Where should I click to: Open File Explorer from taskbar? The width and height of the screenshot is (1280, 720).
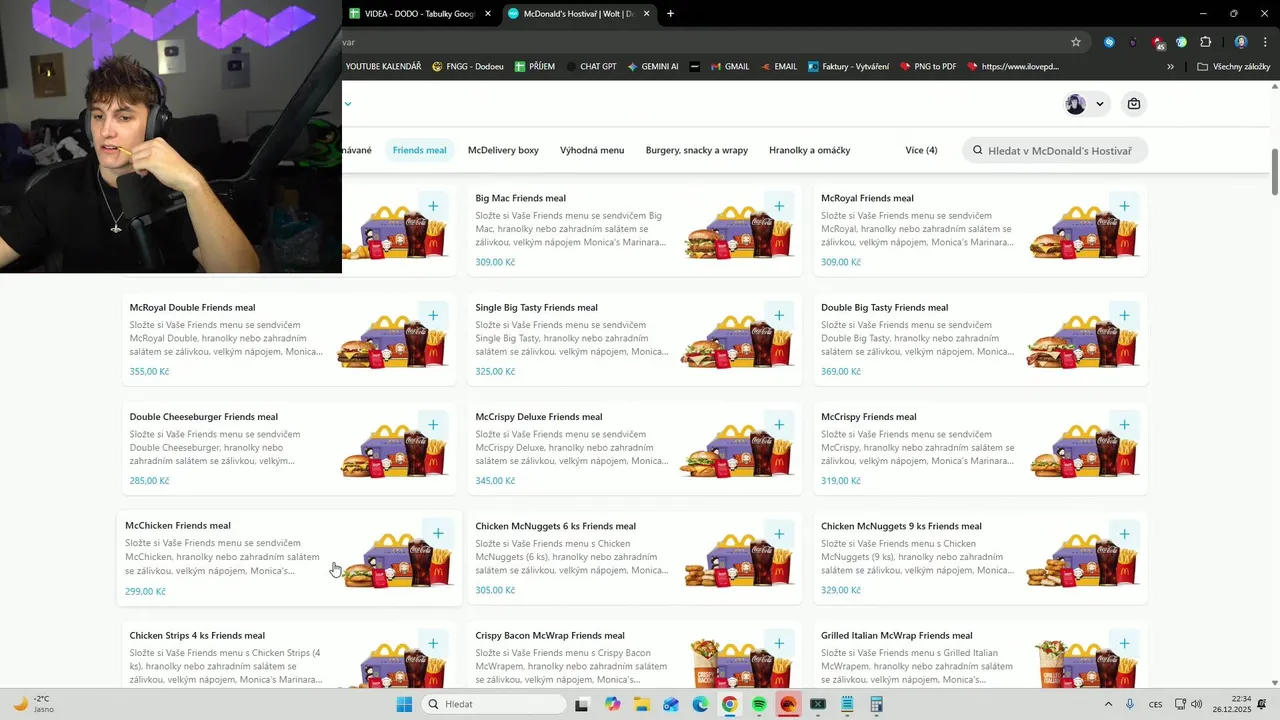coord(641,704)
